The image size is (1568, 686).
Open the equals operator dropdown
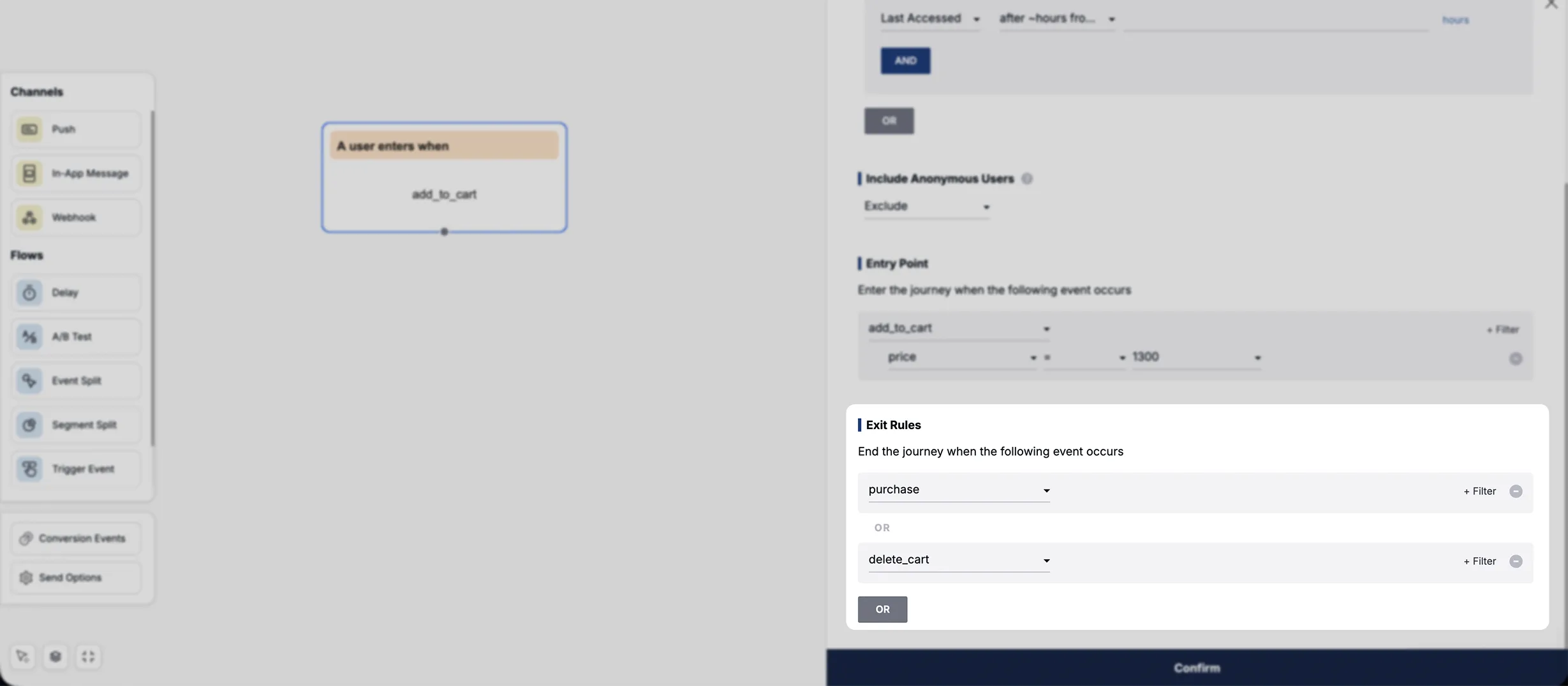click(1084, 357)
